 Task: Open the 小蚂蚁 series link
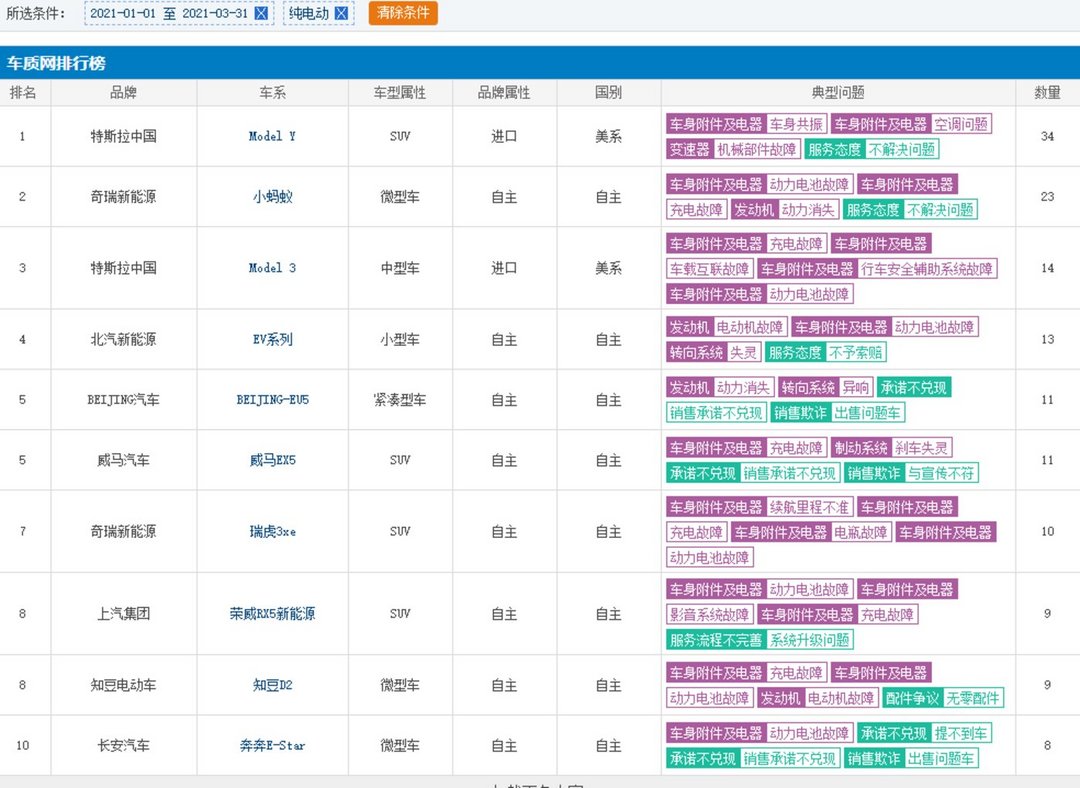[272, 197]
